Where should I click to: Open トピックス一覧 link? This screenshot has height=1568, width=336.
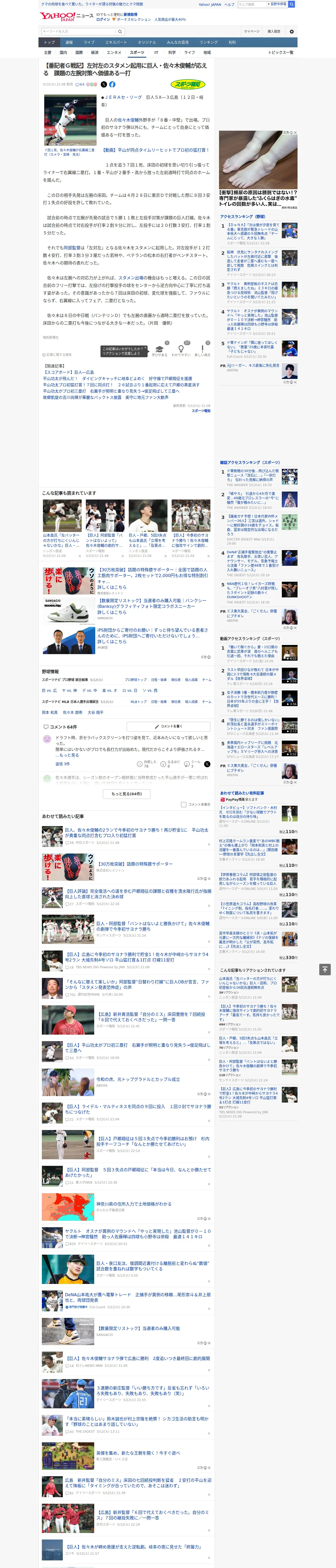281,52
